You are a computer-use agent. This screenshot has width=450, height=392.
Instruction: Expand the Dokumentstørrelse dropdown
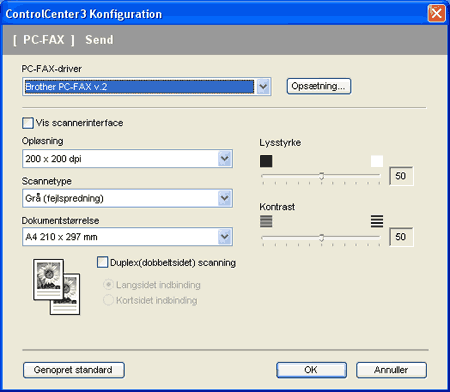tap(225, 237)
